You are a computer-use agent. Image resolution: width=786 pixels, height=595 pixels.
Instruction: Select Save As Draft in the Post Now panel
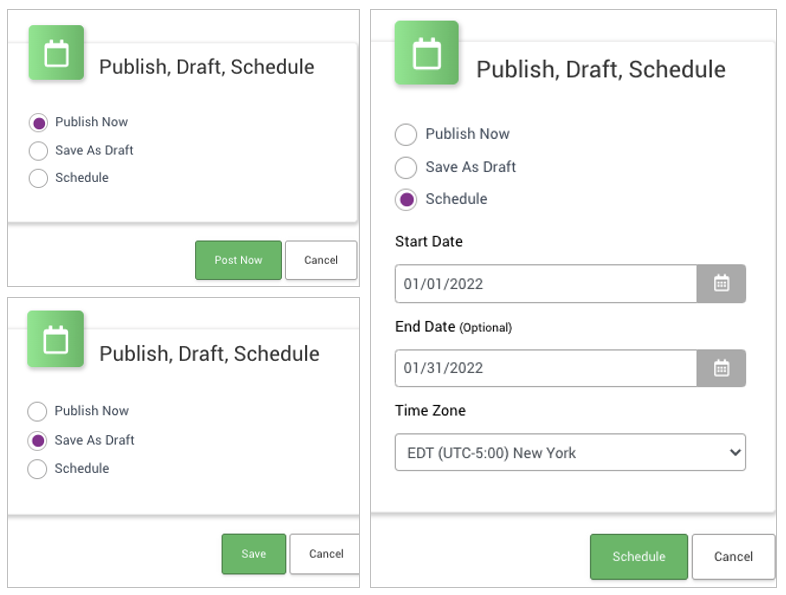click(x=38, y=151)
